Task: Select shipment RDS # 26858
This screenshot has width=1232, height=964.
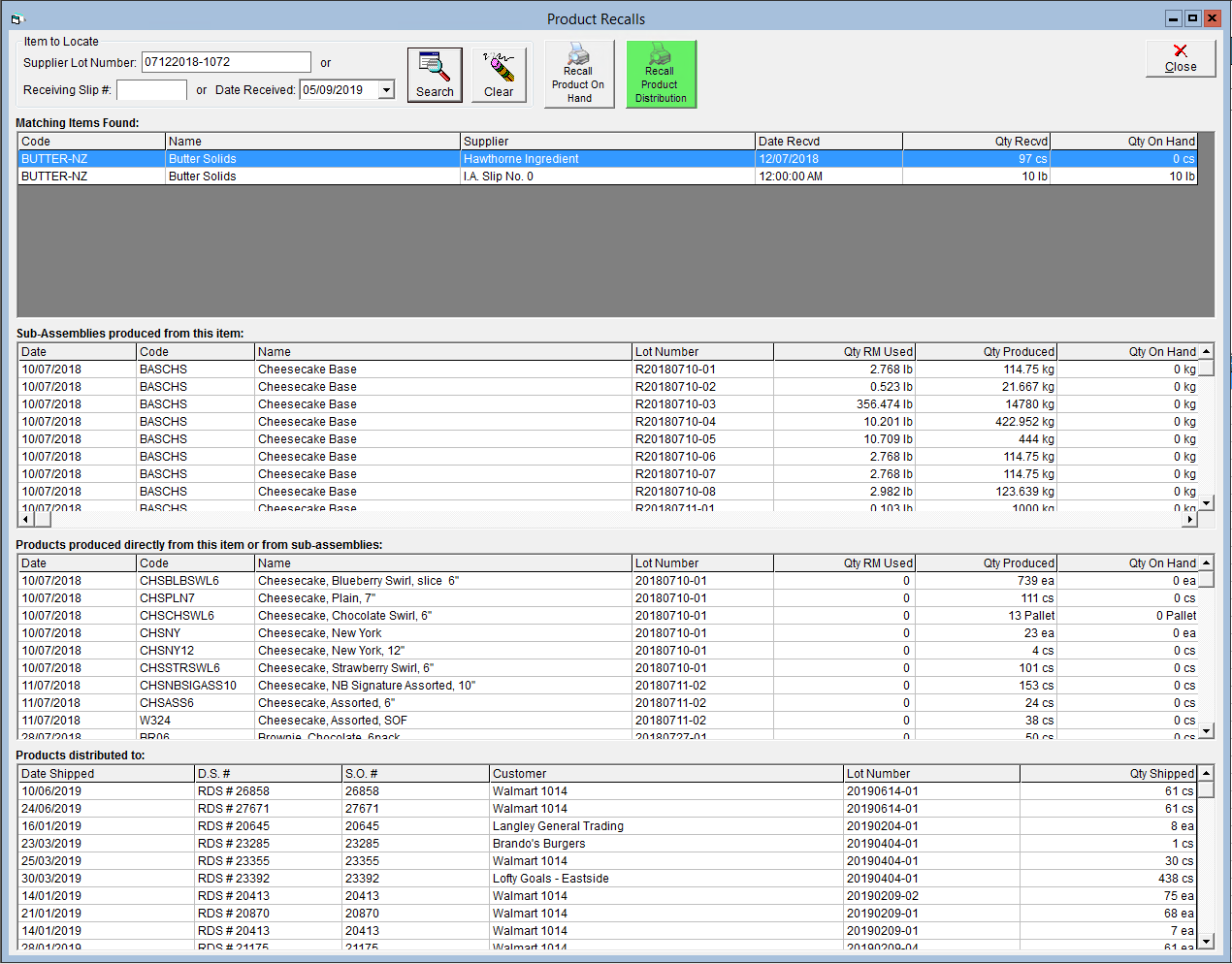Action: (607, 791)
